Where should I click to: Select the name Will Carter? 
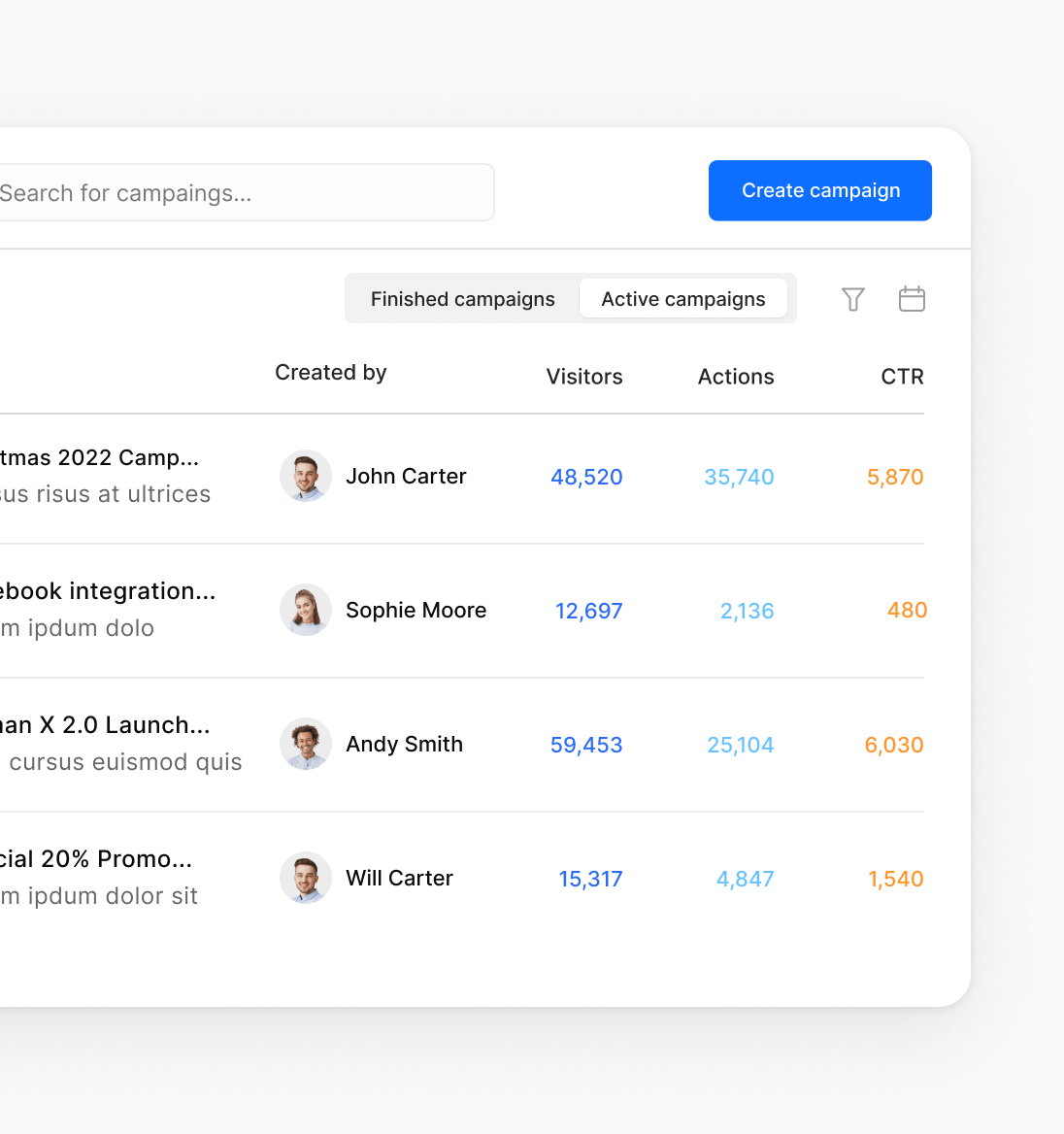click(x=399, y=878)
